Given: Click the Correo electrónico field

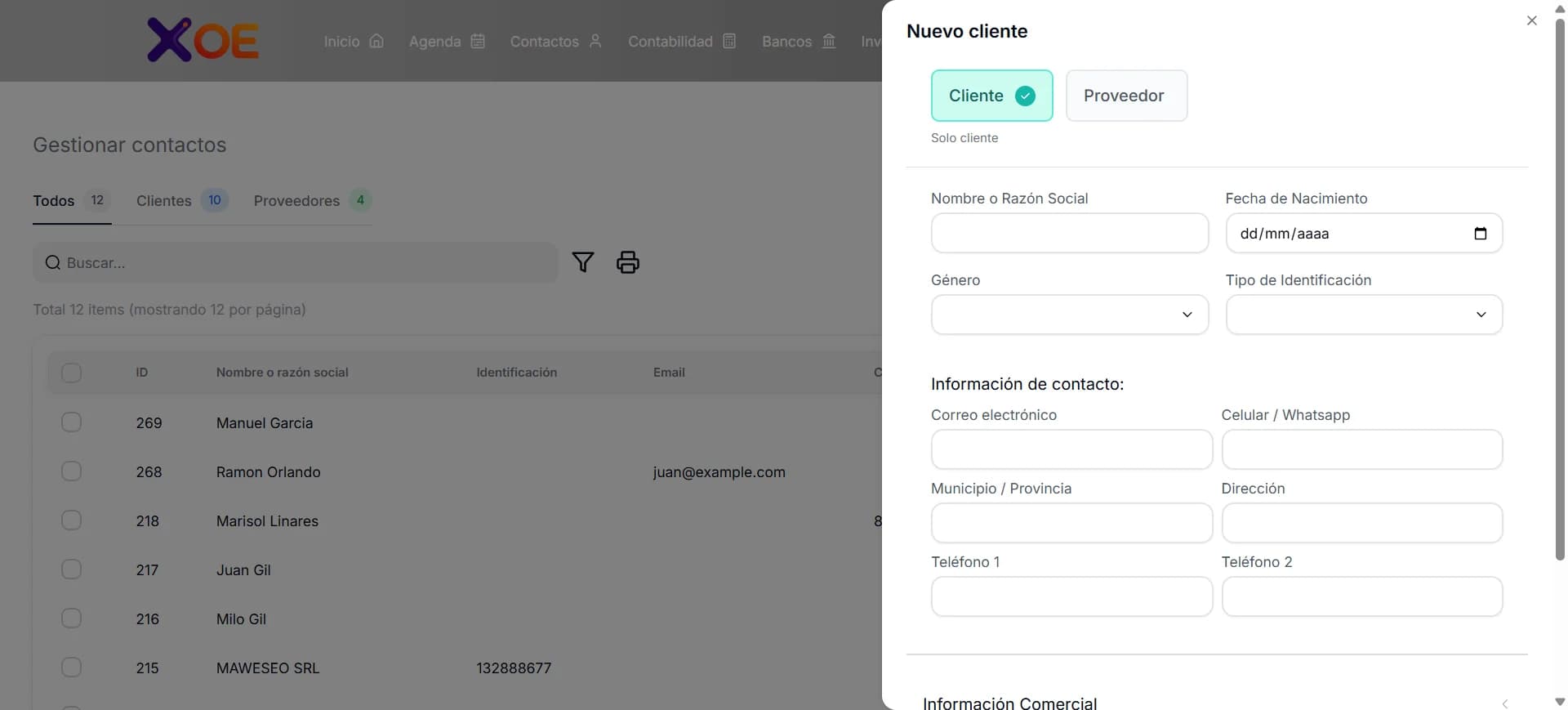Looking at the screenshot, I should coord(1071,449).
